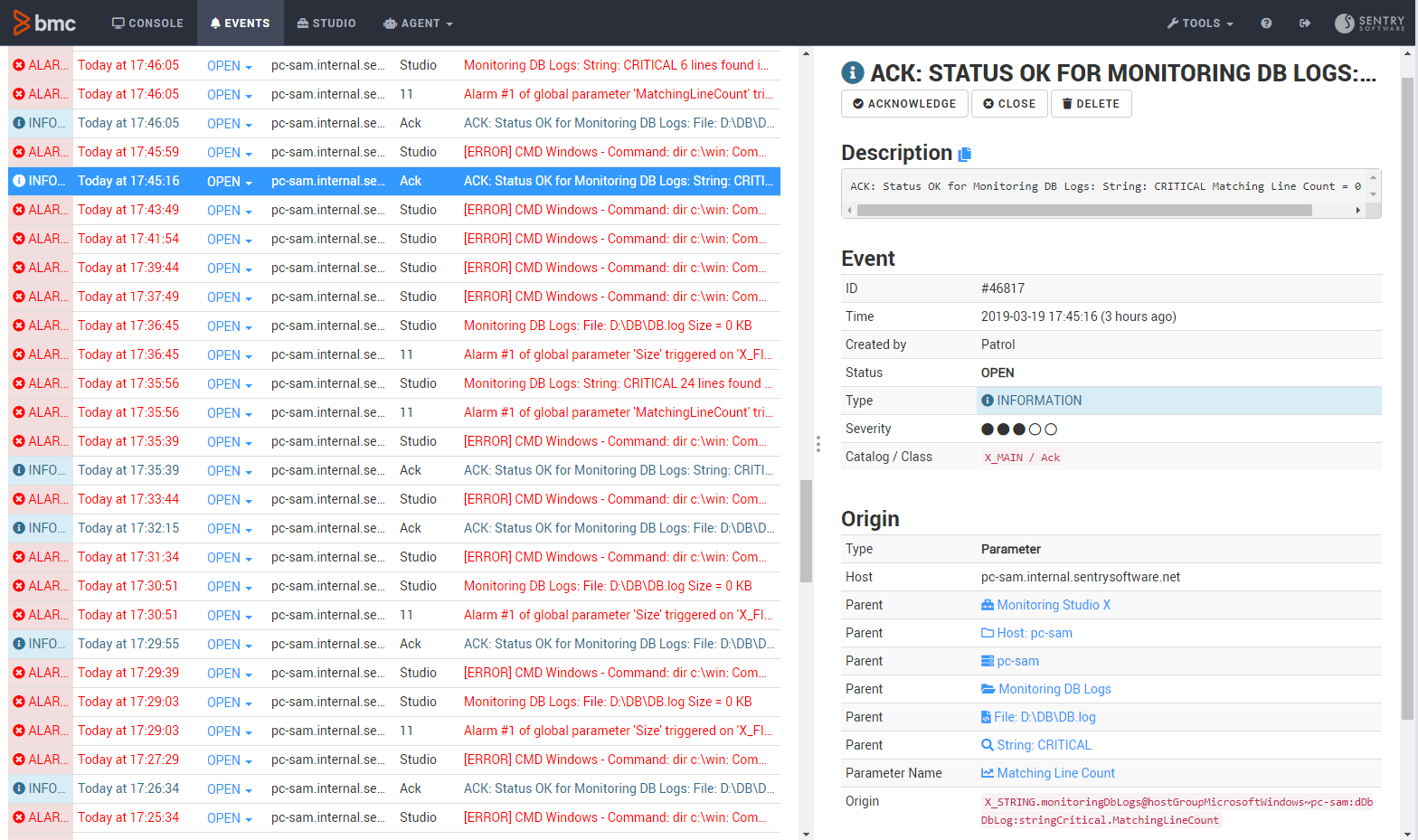Click the BMC logo

click(x=45, y=24)
